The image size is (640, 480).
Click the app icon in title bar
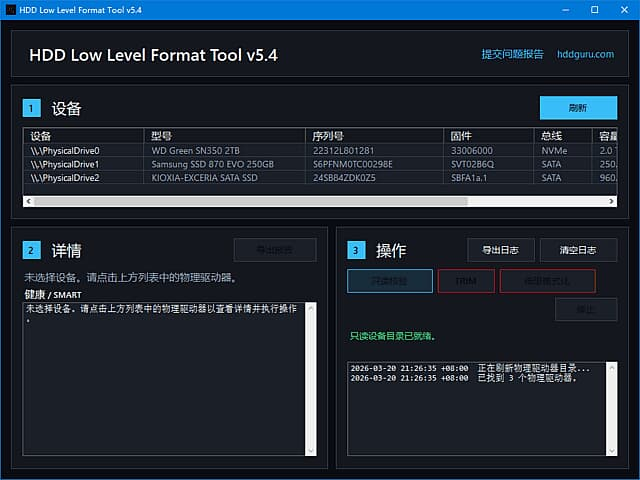point(10,9)
